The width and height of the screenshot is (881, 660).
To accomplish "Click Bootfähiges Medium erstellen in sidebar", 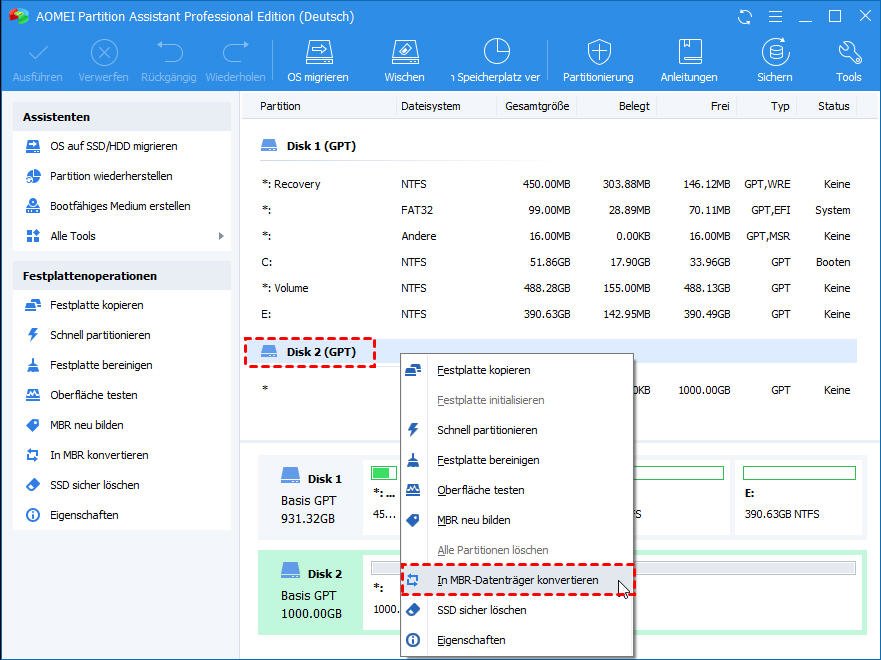I will click(x=120, y=206).
